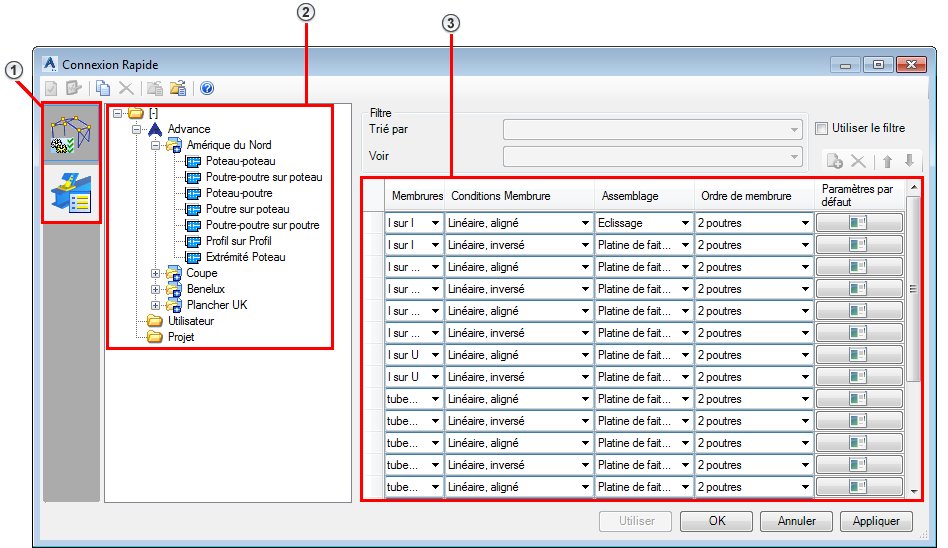Click the toolbar icon next to the help button
This screenshot has height=548, width=948.
tap(178, 88)
